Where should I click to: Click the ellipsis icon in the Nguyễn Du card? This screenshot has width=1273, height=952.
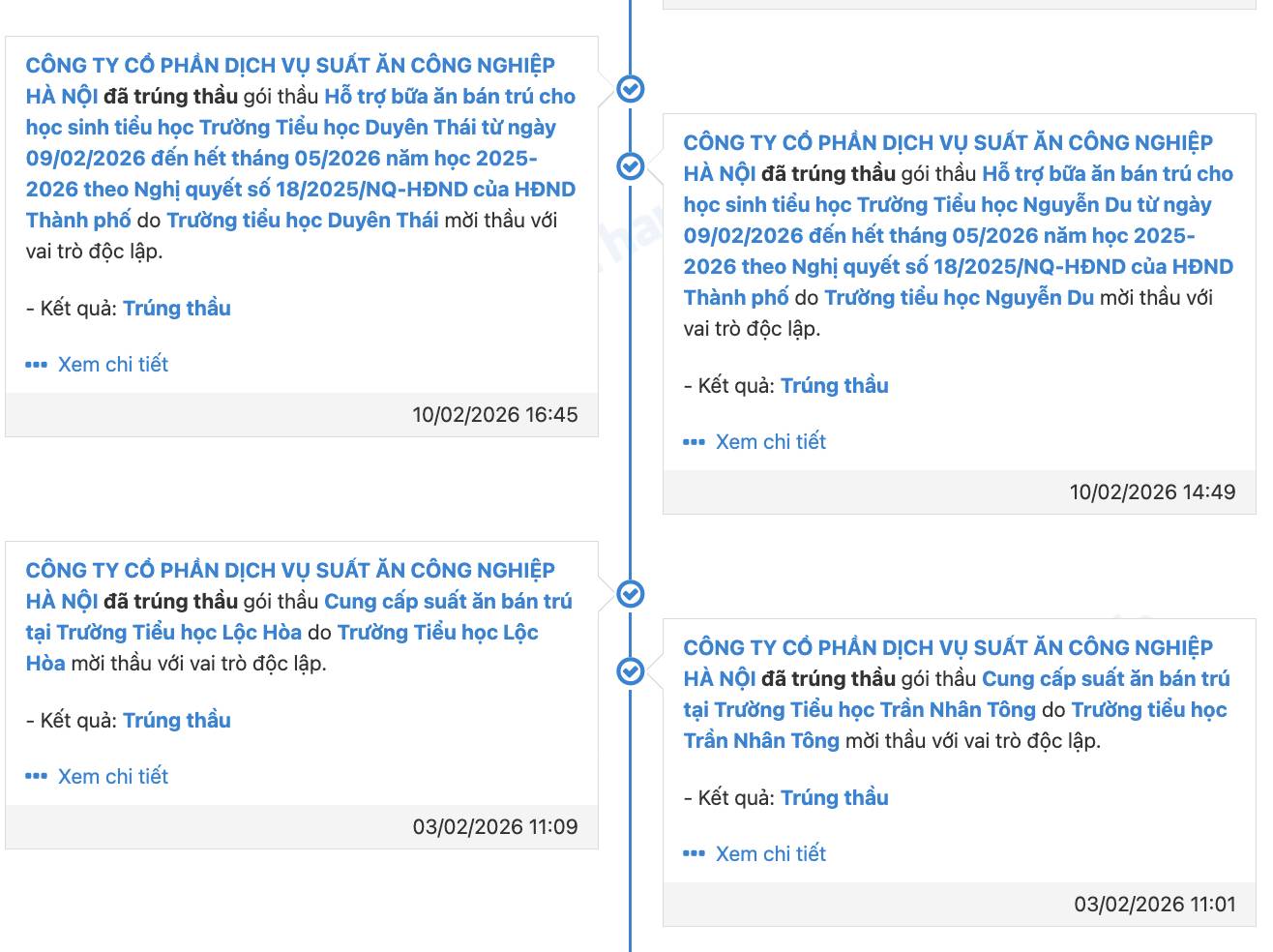(694, 442)
